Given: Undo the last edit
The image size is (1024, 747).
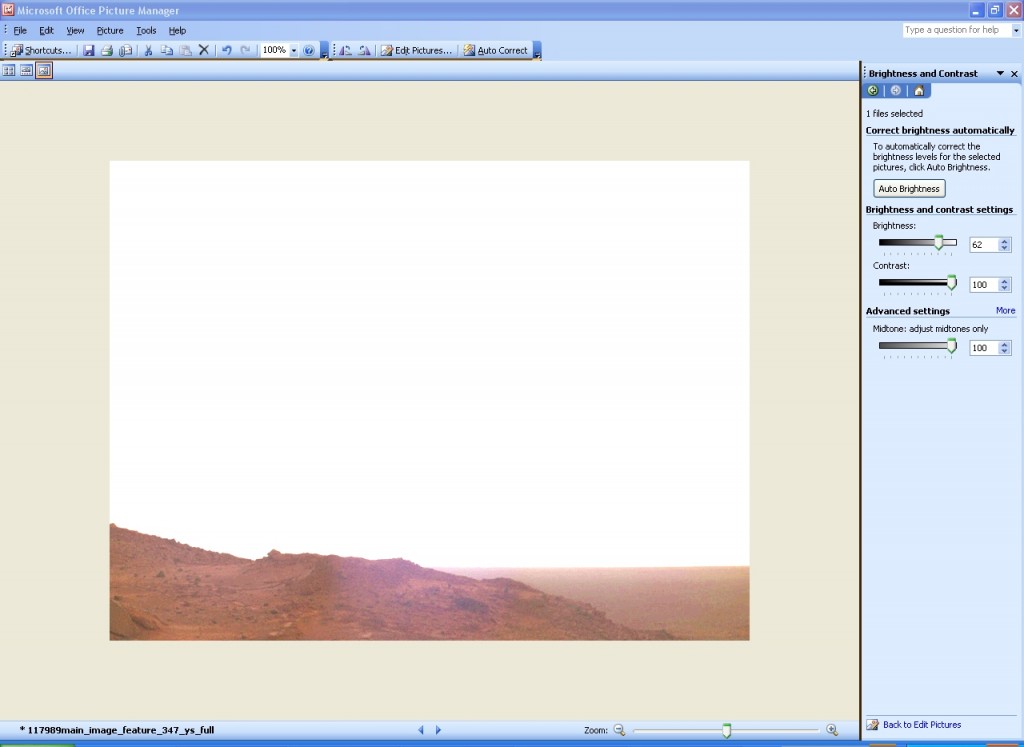Looking at the screenshot, I should point(227,50).
